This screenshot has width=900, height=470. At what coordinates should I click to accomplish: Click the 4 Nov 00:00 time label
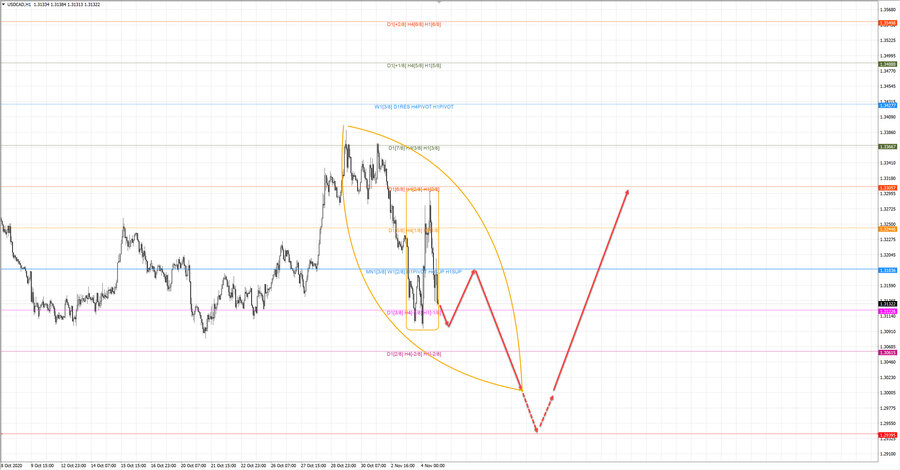coord(433,465)
